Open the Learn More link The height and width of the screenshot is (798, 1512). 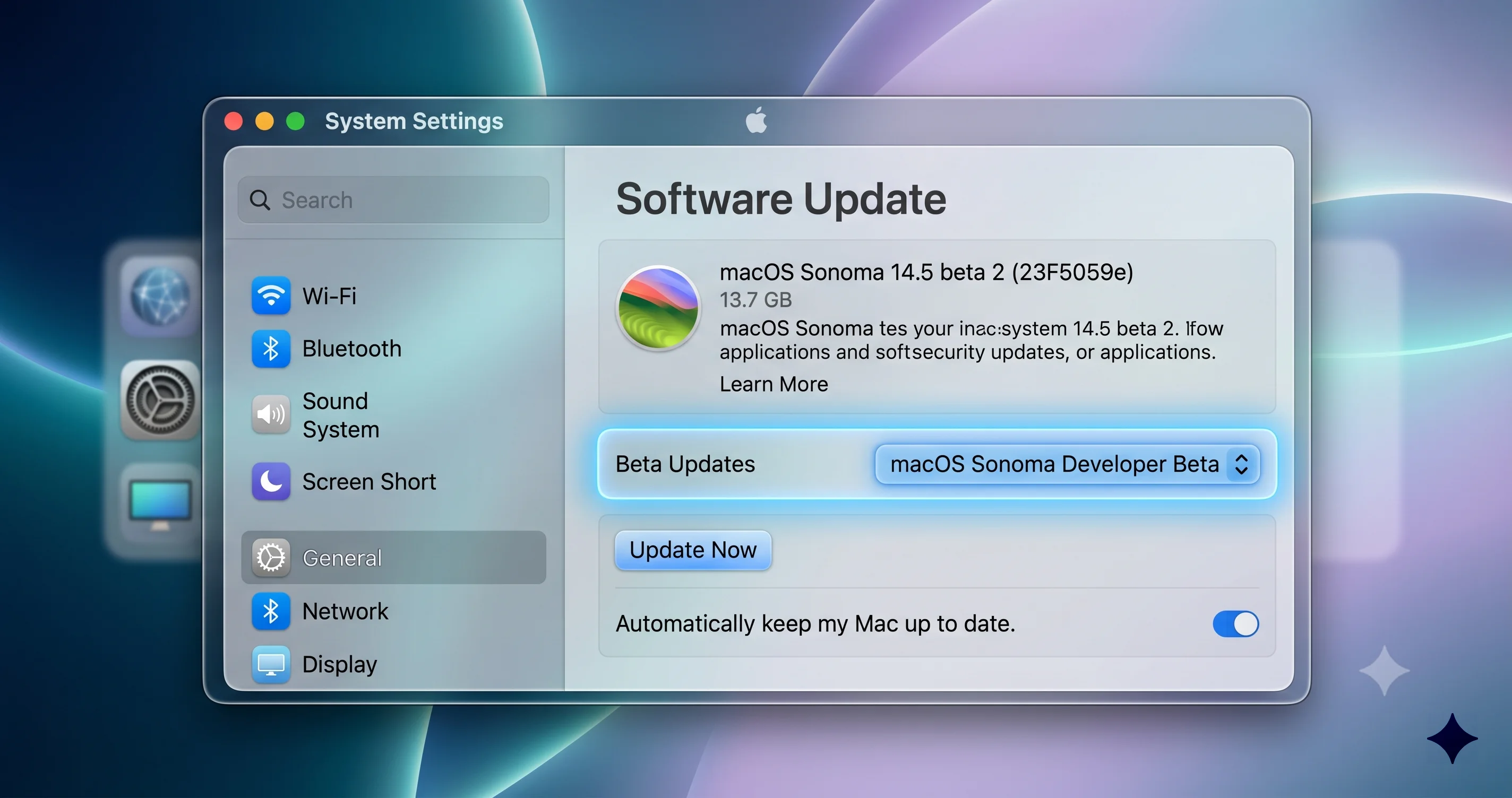(774, 384)
